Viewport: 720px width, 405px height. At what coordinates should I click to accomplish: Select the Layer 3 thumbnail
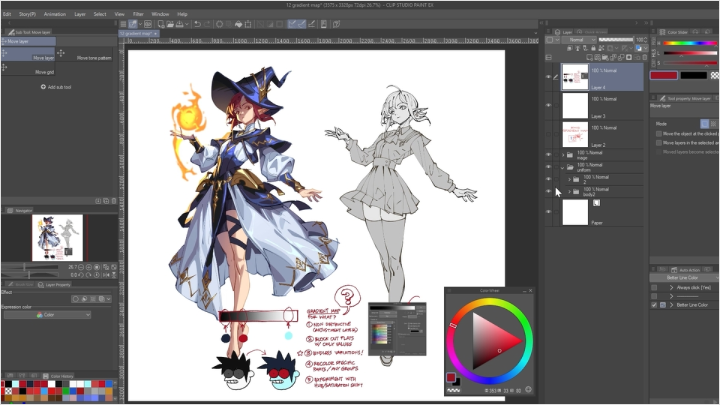575,106
